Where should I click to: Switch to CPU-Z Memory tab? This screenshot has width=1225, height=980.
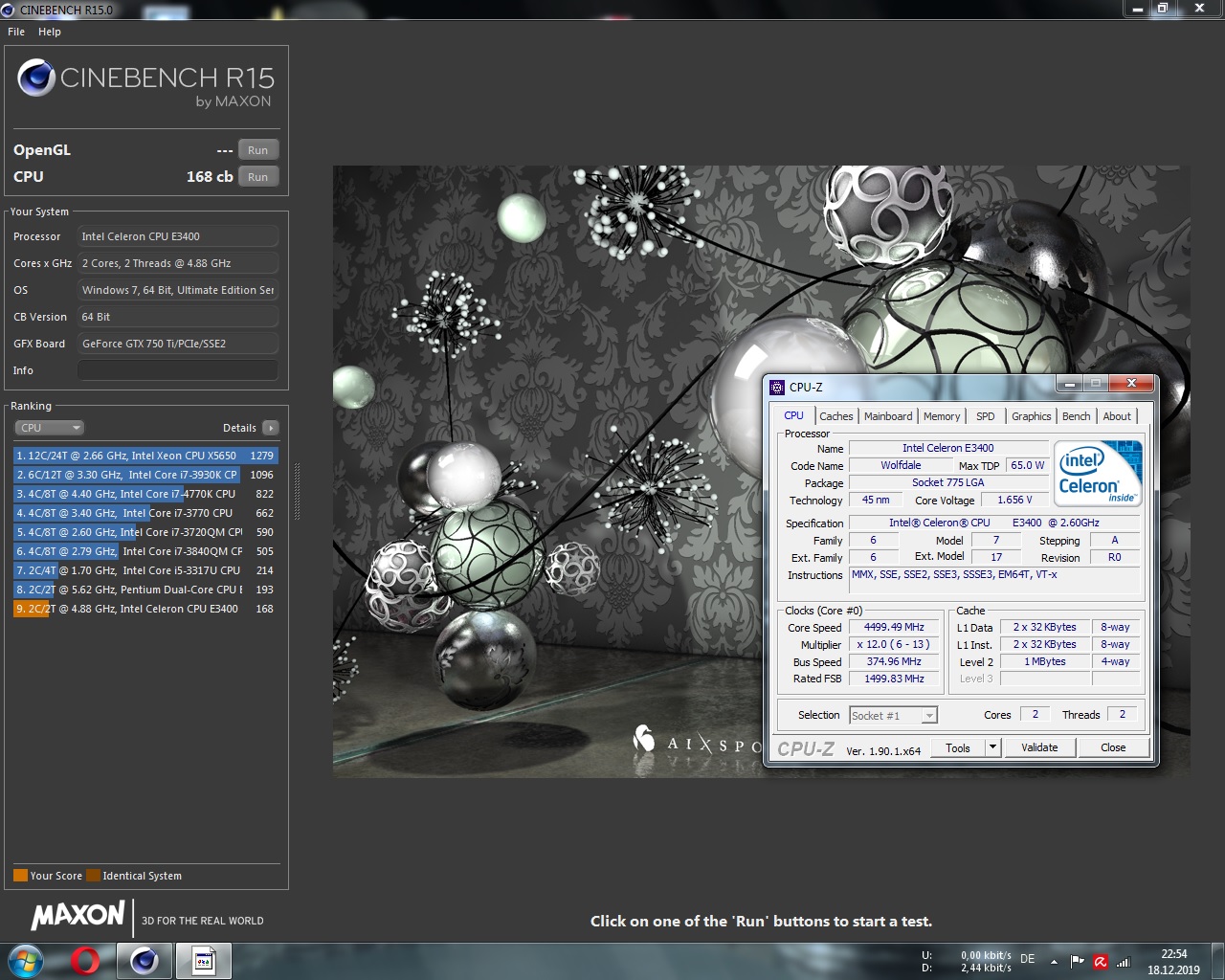click(x=942, y=416)
